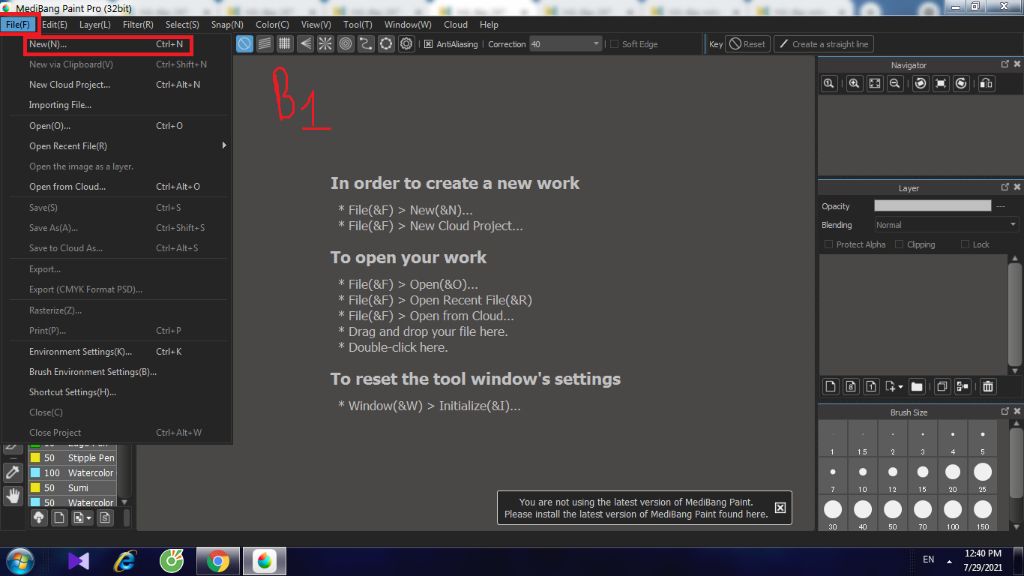Click the Navigator zoom 100% icon
Image resolution: width=1024 pixels, height=576 pixels.
point(829,84)
